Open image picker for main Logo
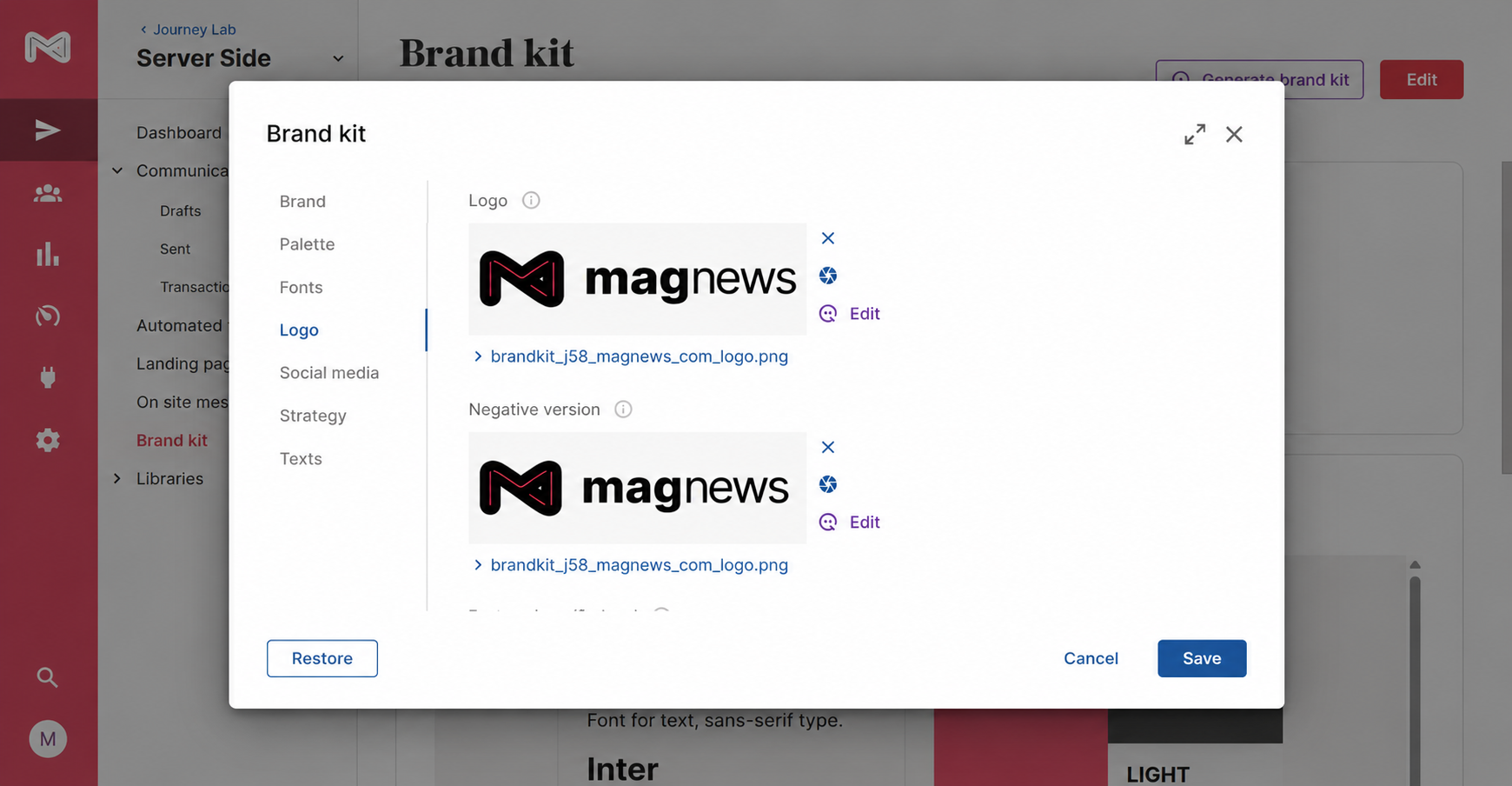The image size is (1512, 786). pos(828,276)
